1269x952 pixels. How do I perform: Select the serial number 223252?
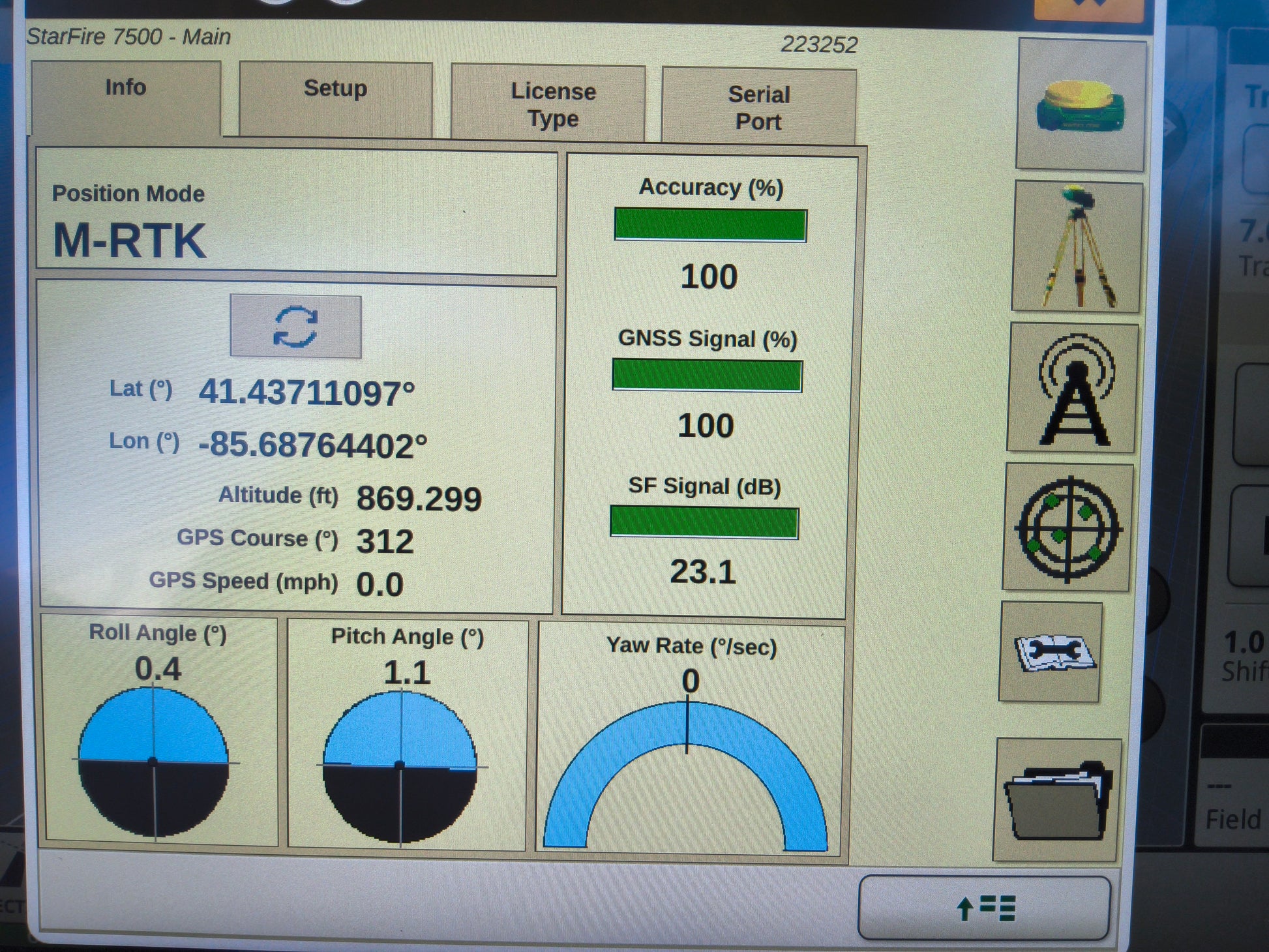(819, 44)
